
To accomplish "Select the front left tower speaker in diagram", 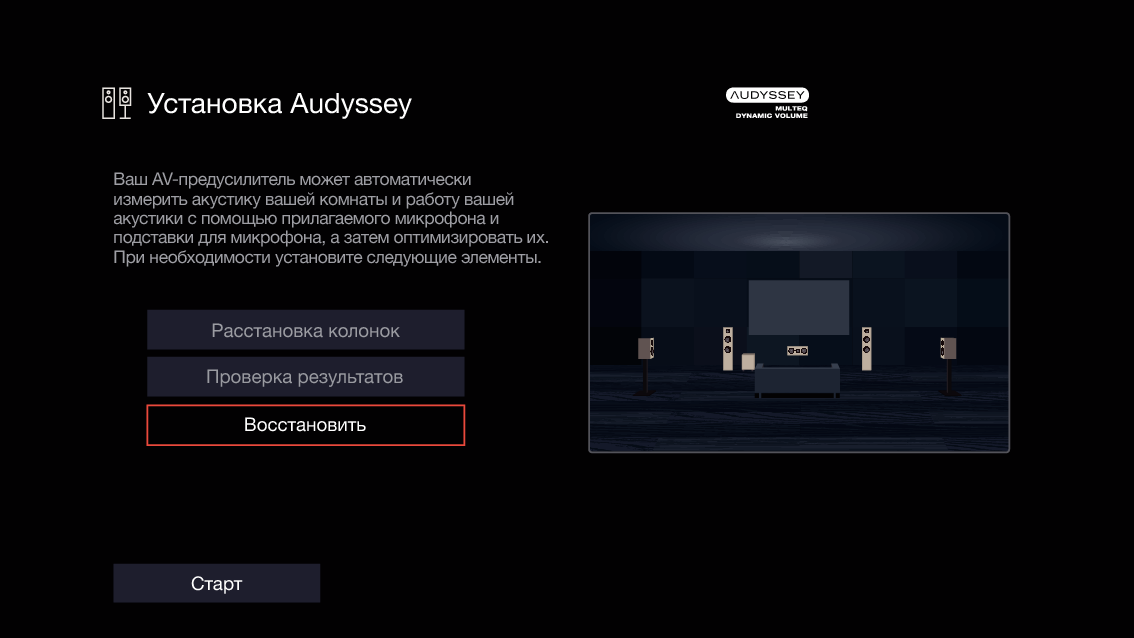I will pos(728,347).
